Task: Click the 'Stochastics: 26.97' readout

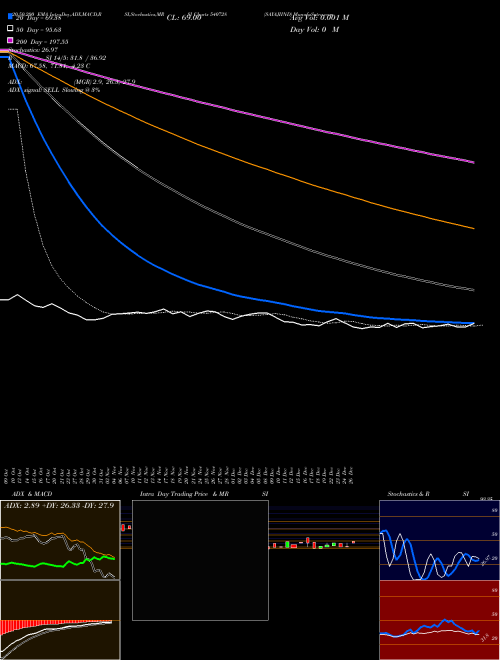Action: [x=33, y=50]
